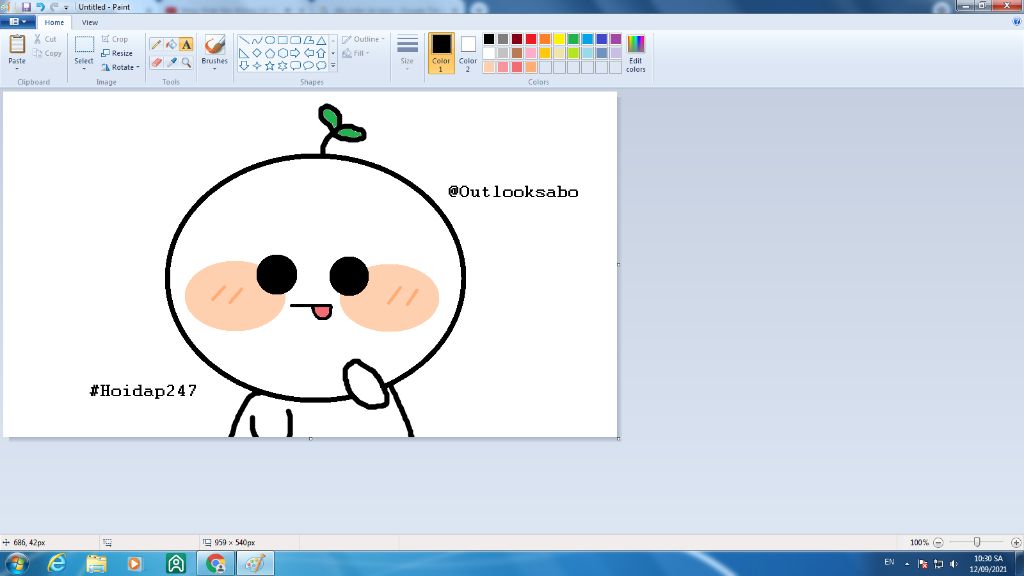Choose the straight Line shape
Screen dimensions: 1024x576
[x=244, y=40]
